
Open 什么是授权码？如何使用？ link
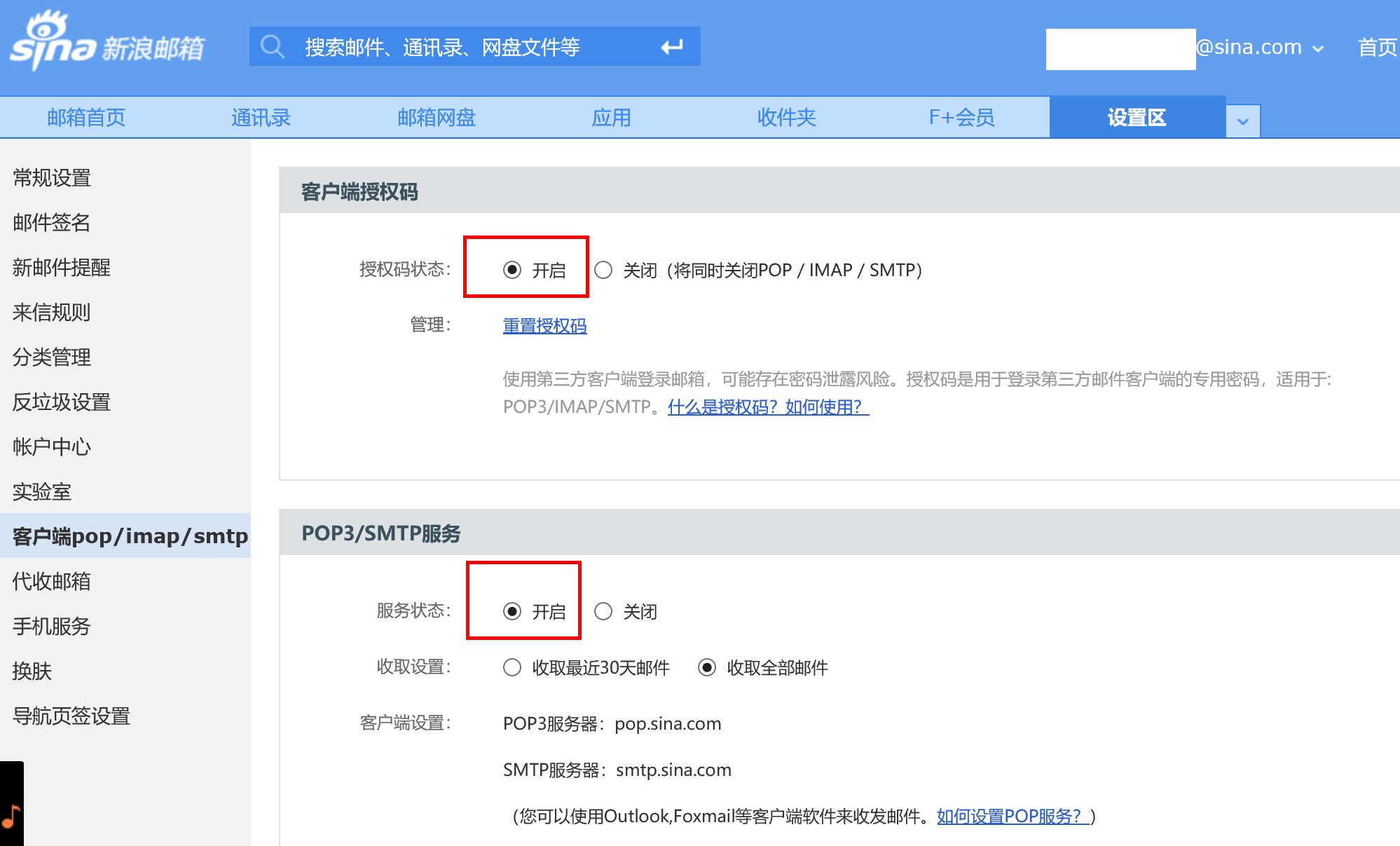pos(768,407)
